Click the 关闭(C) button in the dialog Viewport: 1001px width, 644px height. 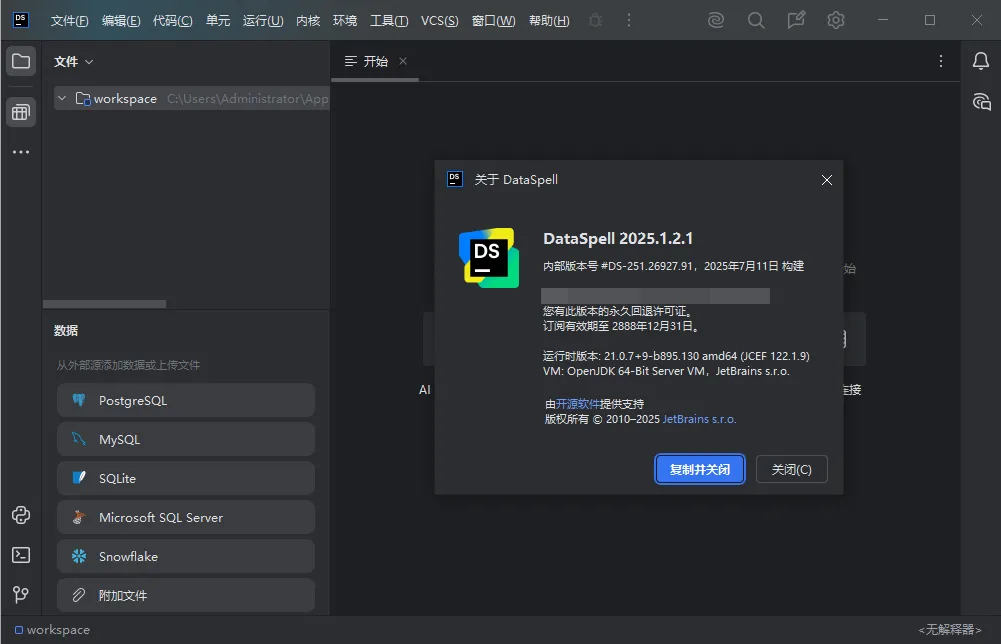(791, 469)
